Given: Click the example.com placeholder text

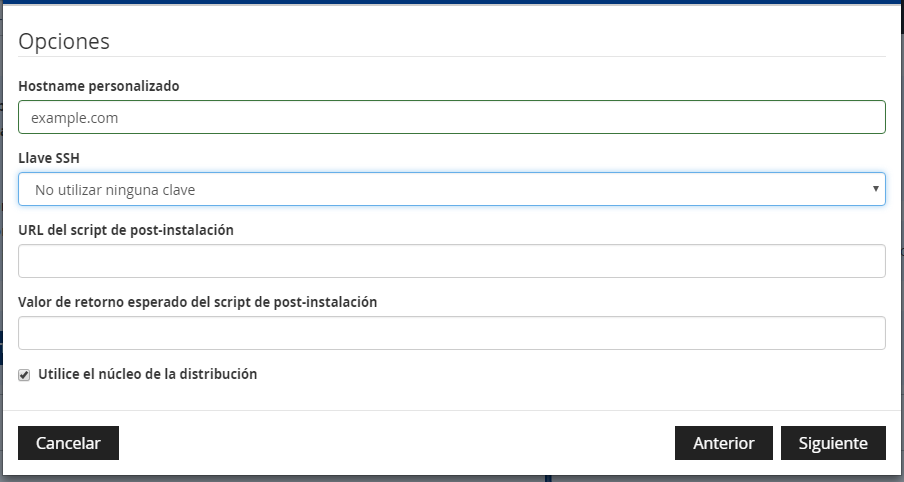Looking at the screenshot, I should (x=74, y=118).
